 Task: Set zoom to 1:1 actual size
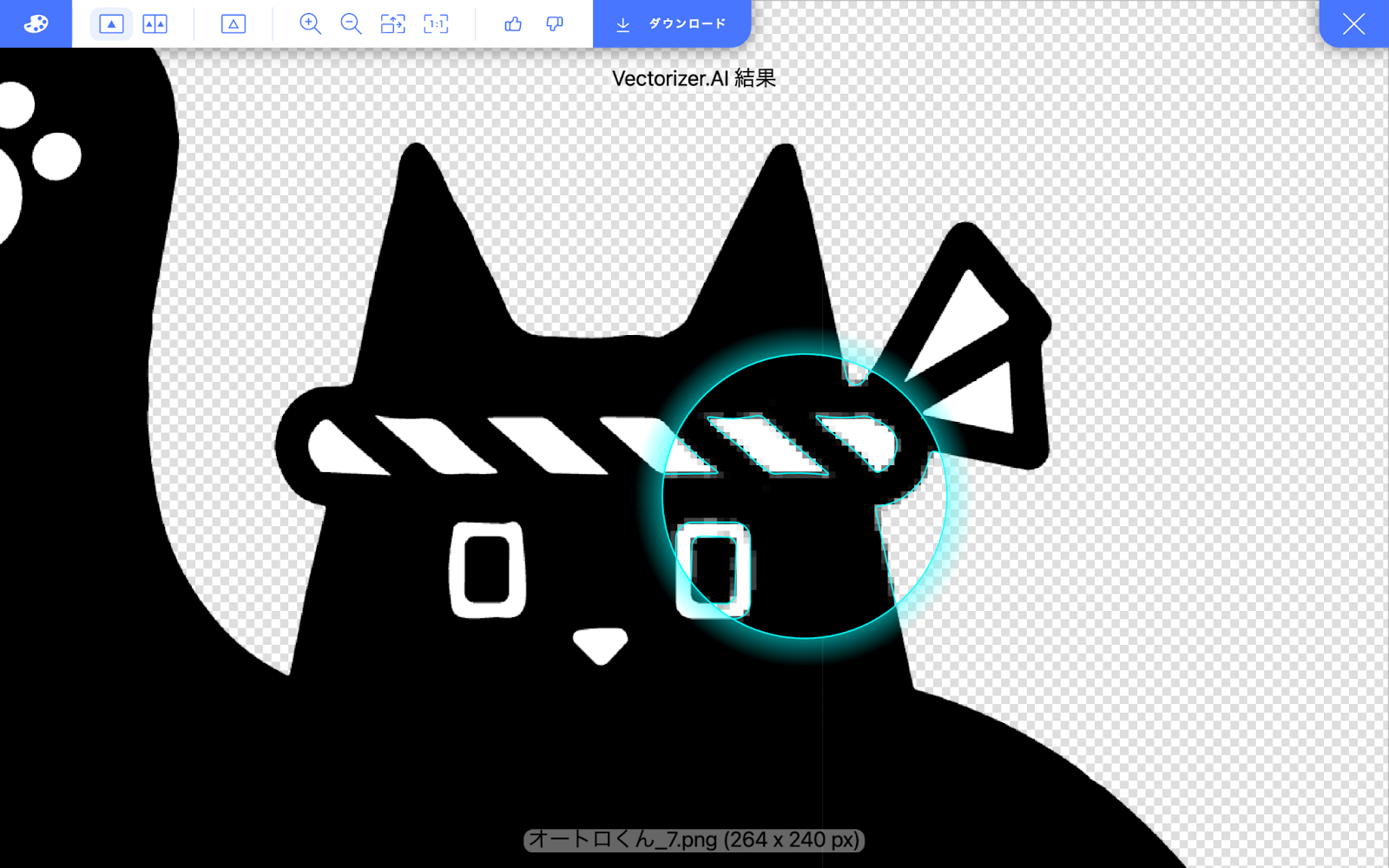(x=436, y=23)
